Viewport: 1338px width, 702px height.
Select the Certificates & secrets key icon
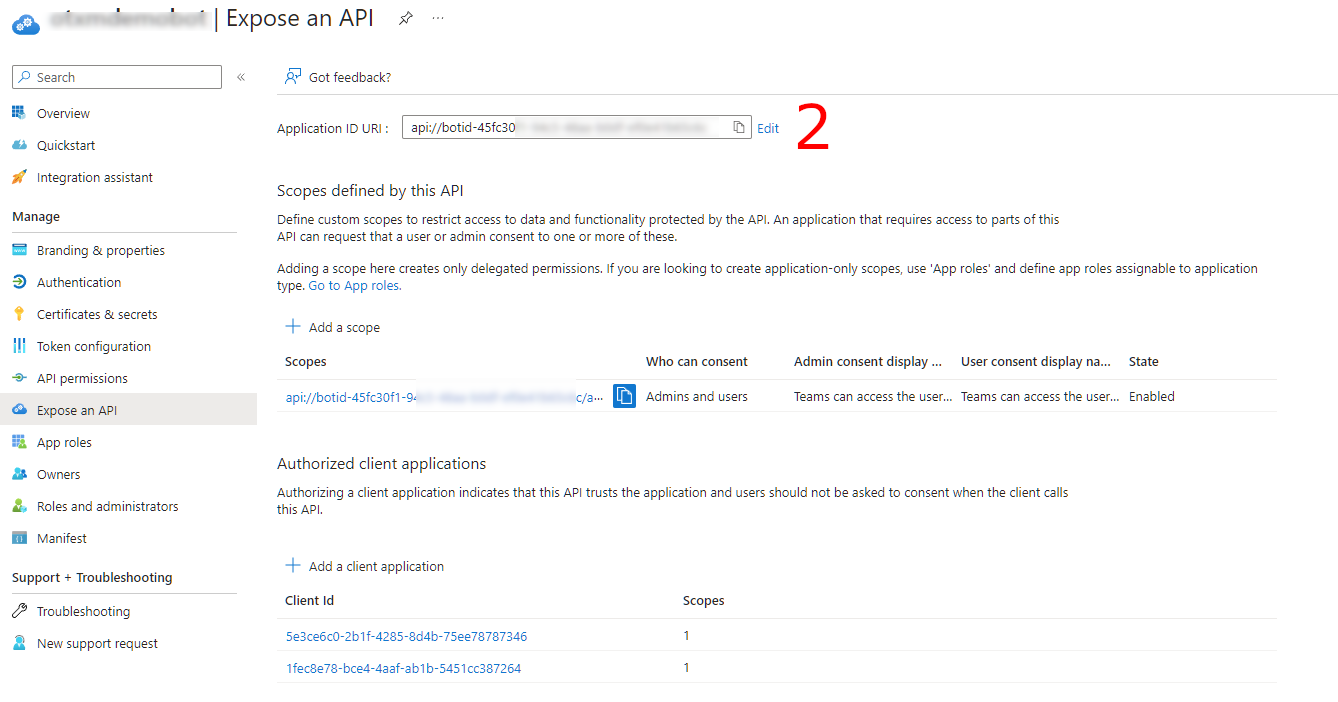tap(21, 313)
